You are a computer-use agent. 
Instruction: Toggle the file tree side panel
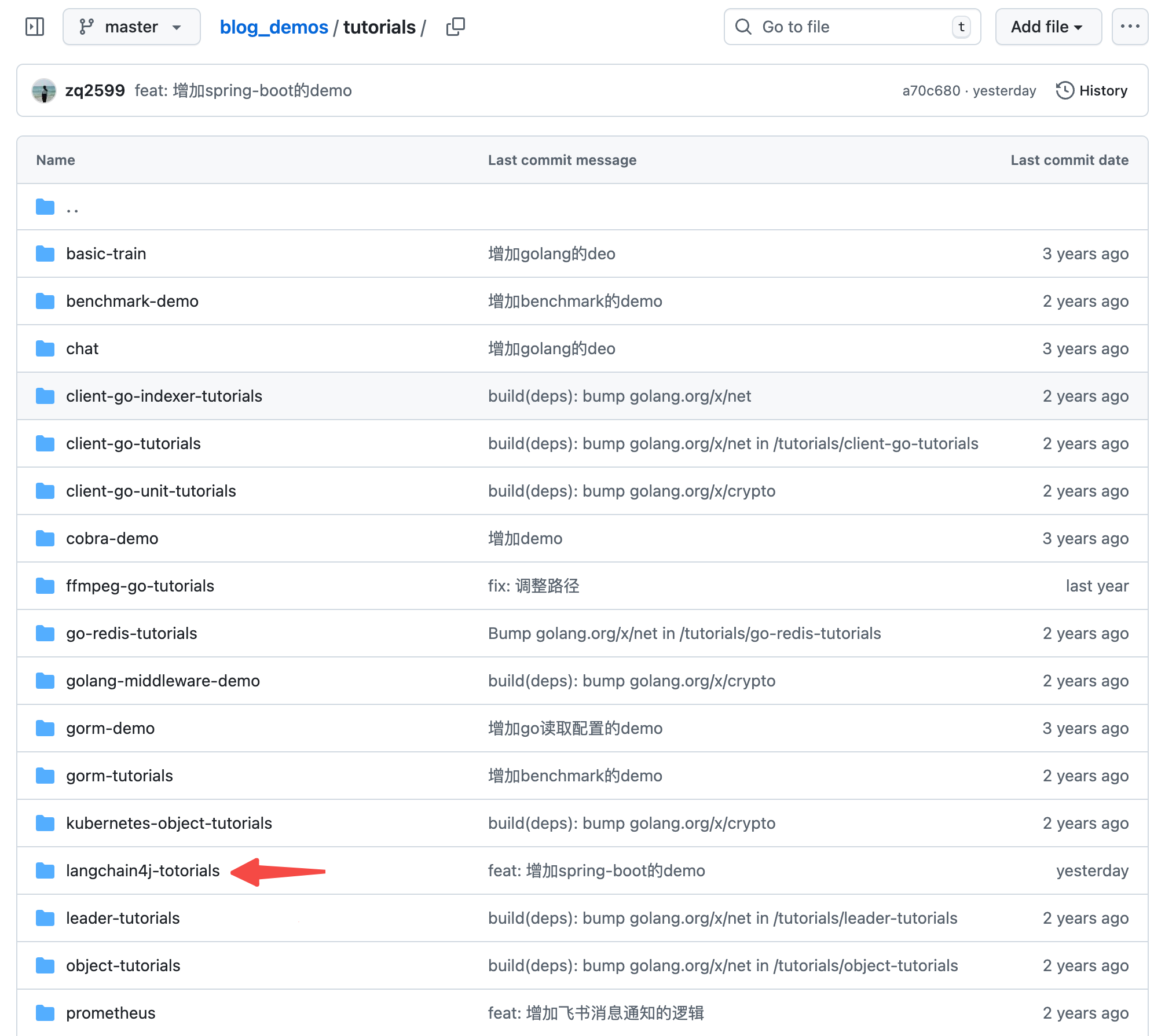tap(35, 27)
